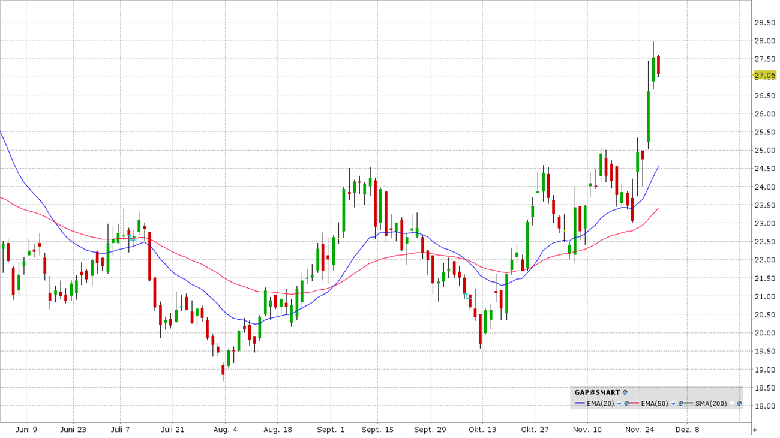780x438 pixels.
Task: Click the red EMA(50) legend line swatch
Action: pyautogui.click(x=634, y=403)
